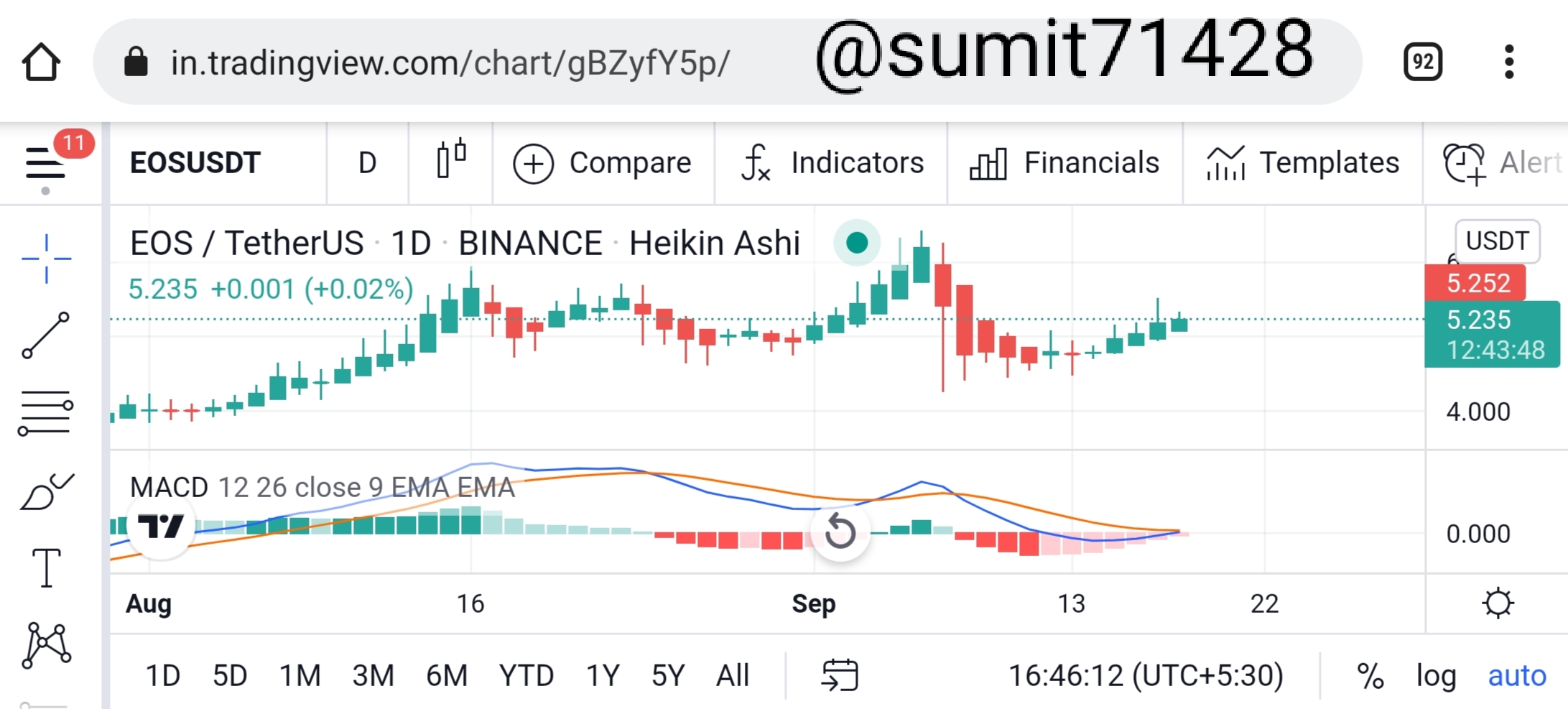Click the 4.000 price axis label
The height and width of the screenshot is (709, 1568).
click(x=1478, y=412)
